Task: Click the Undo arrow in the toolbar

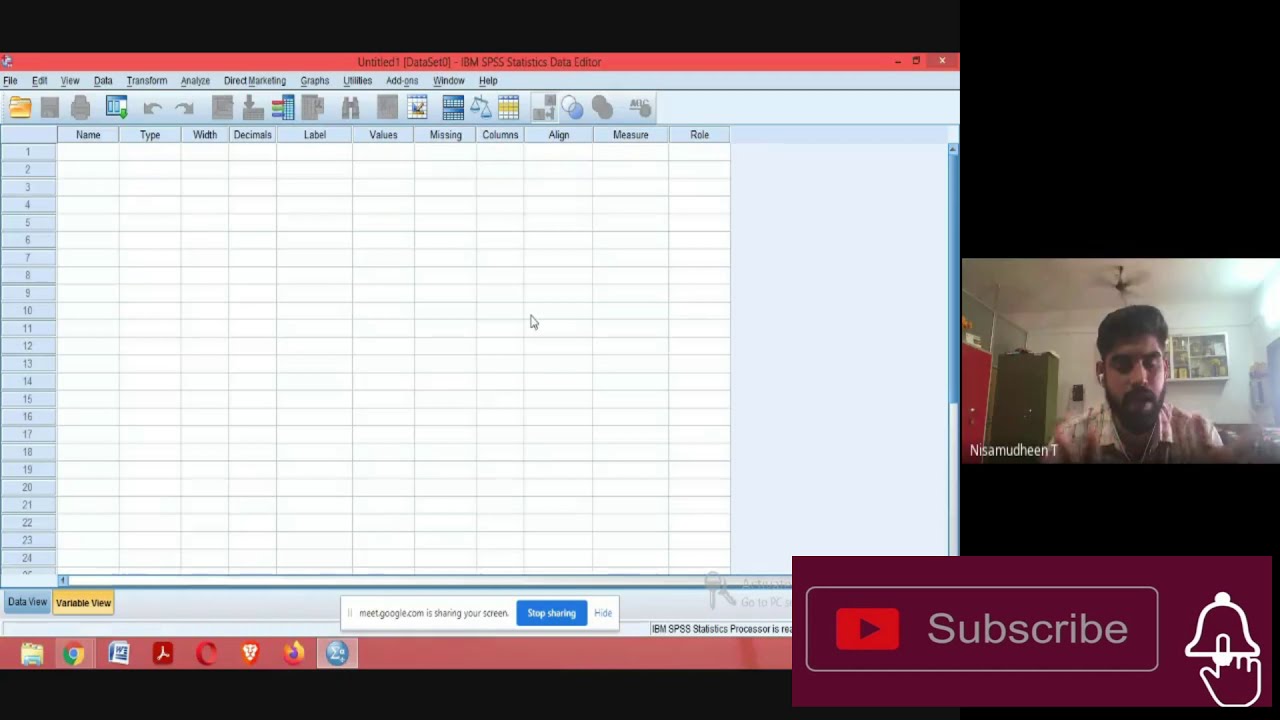Action: point(152,107)
